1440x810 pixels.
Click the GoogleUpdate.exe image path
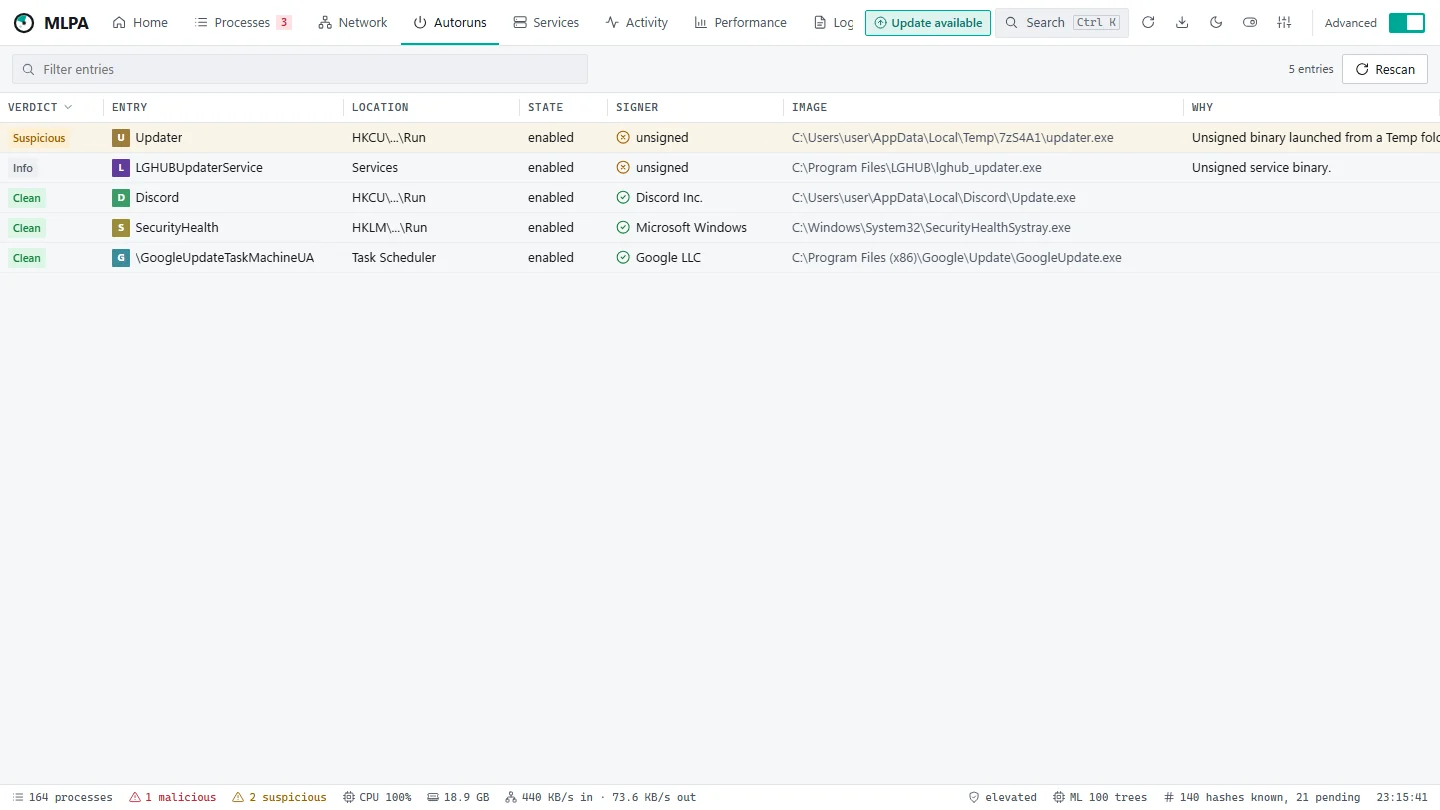point(957,258)
